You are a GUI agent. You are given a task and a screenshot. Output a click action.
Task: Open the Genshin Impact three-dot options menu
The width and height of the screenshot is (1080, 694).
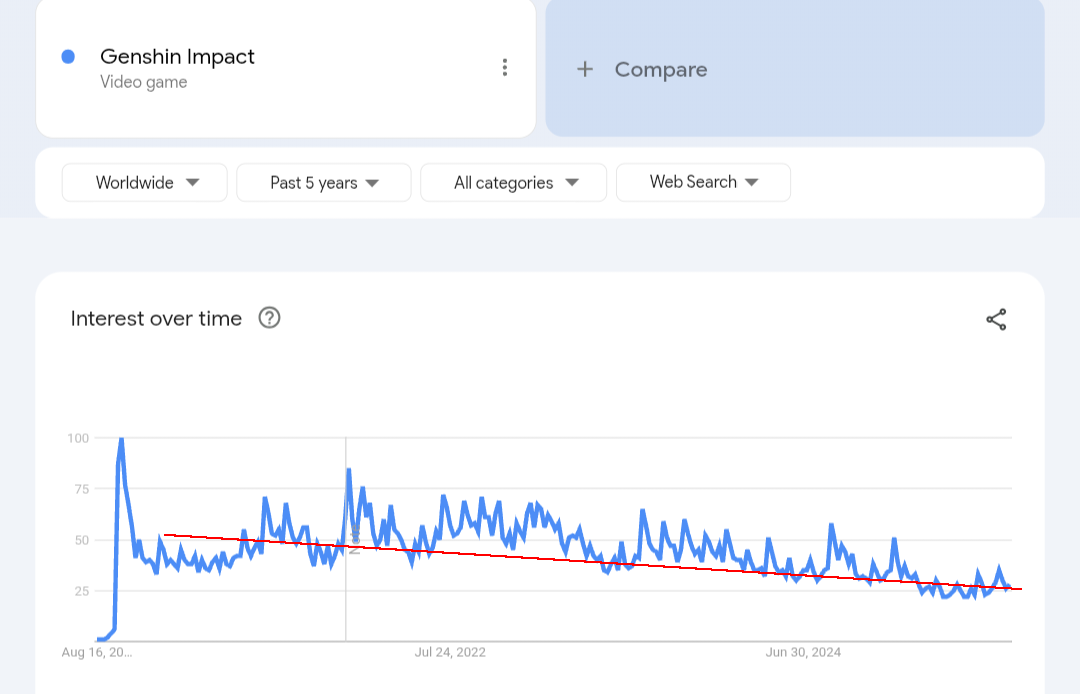tap(505, 68)
